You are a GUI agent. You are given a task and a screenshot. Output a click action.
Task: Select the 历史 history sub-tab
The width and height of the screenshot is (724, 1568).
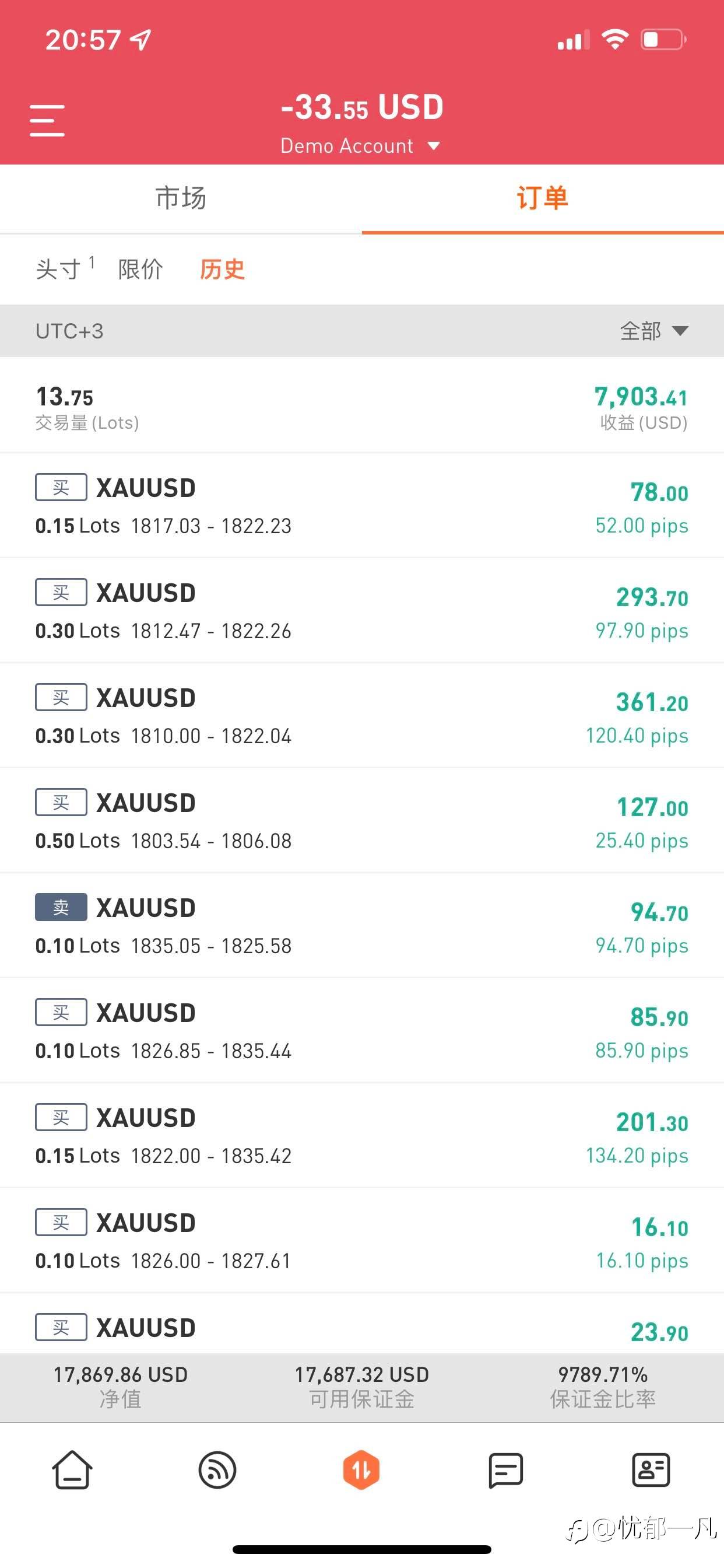click(222, 269)
